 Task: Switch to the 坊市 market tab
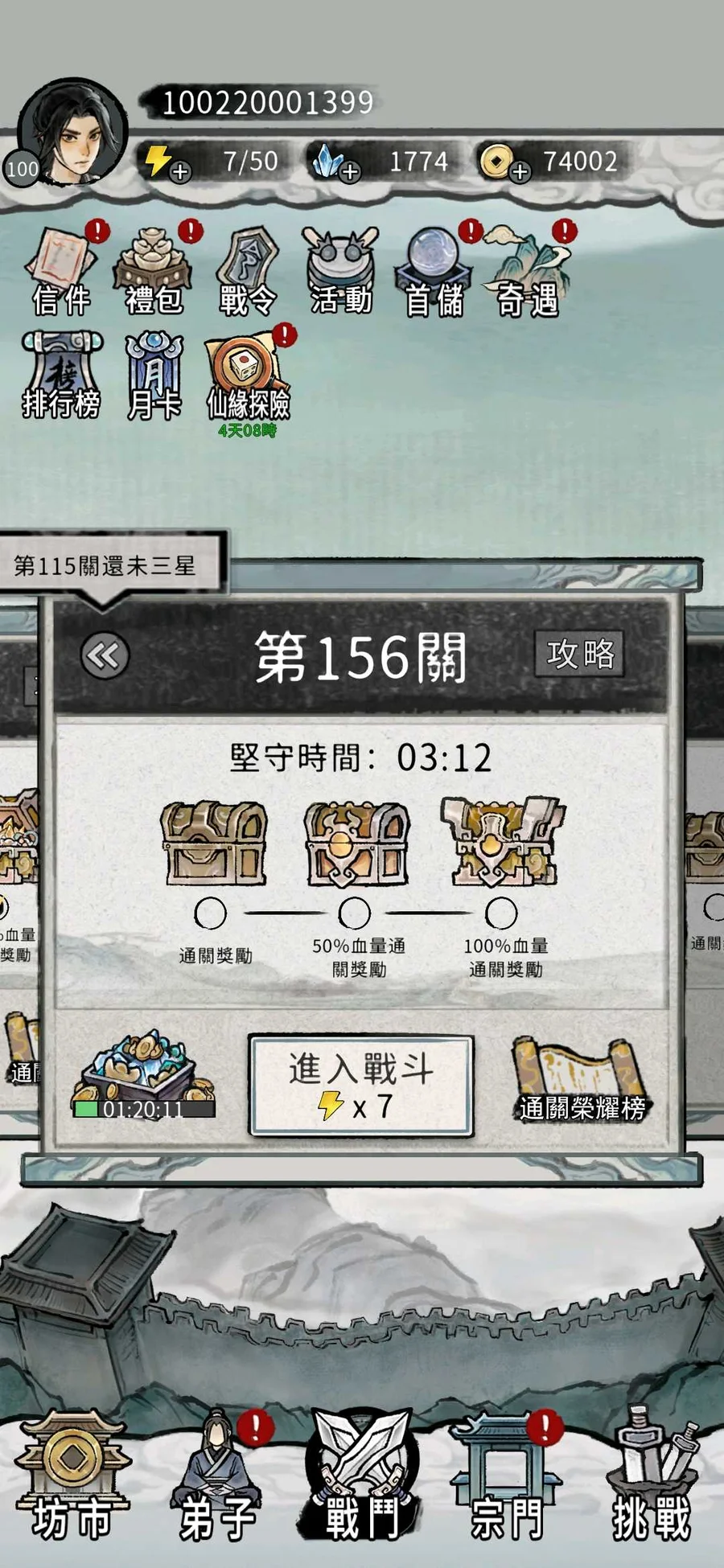click(72, 1480)
